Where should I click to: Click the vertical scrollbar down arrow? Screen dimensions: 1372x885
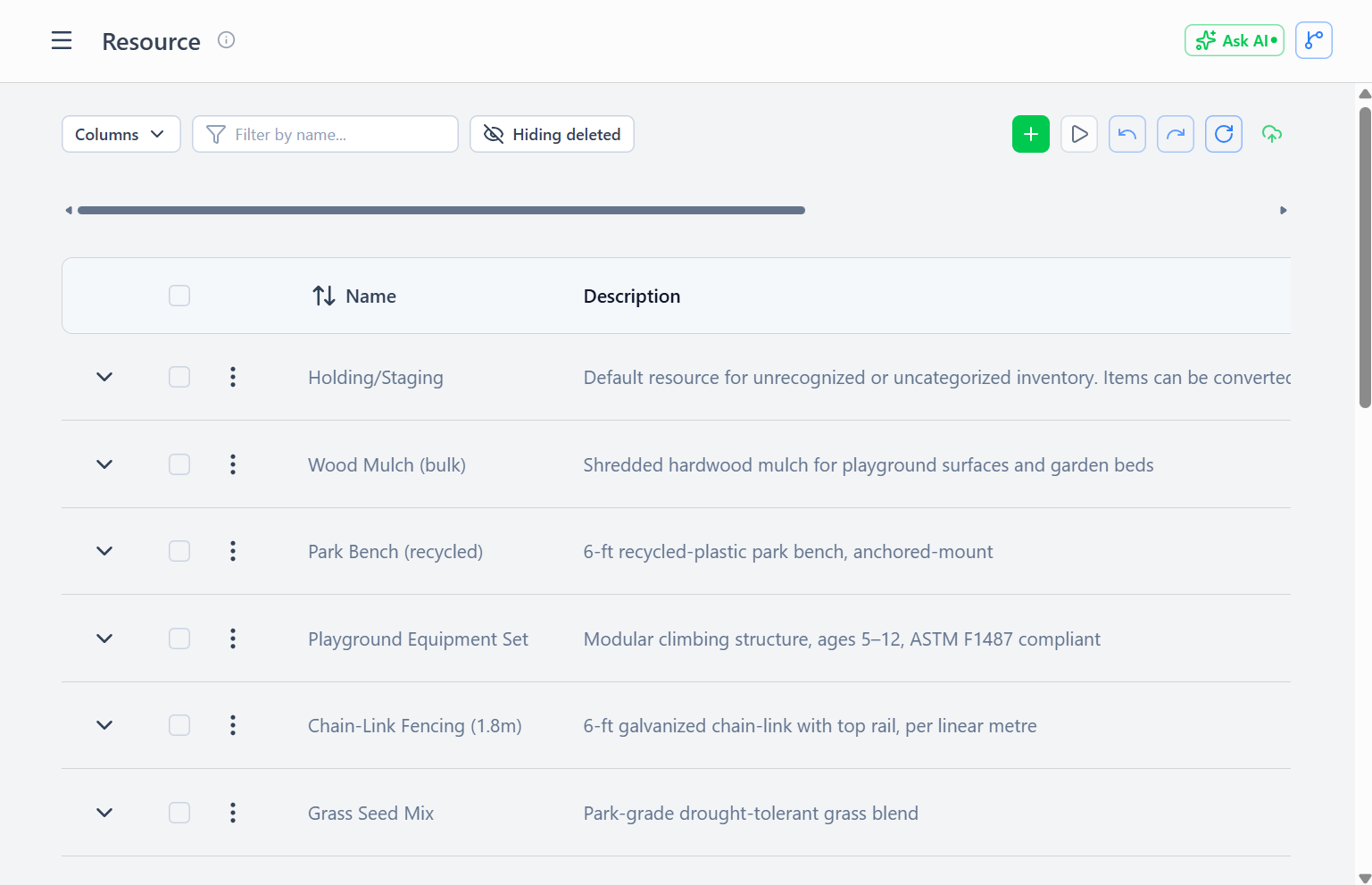(x=1365, y=878)
